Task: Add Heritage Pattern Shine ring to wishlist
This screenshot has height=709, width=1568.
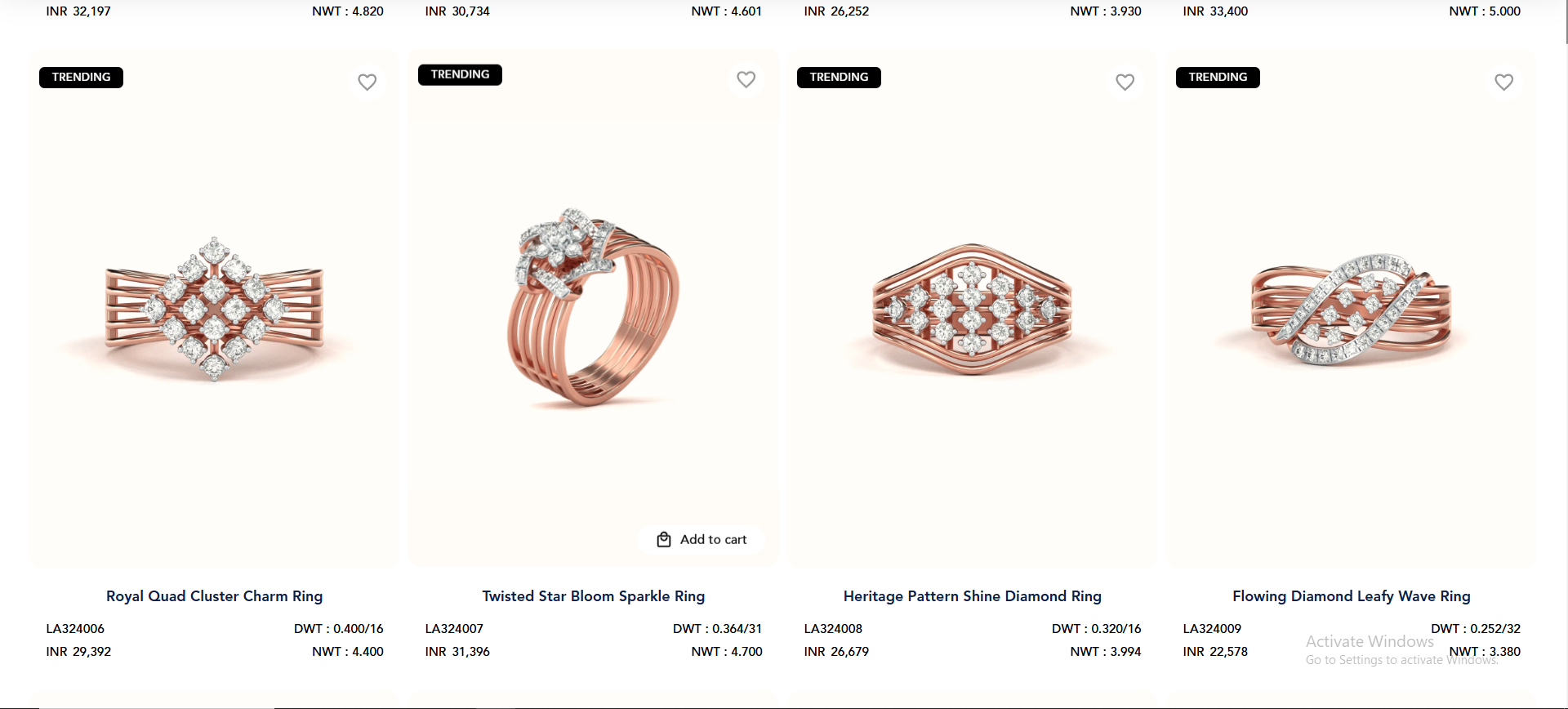Action: [x=1125, y=82]
